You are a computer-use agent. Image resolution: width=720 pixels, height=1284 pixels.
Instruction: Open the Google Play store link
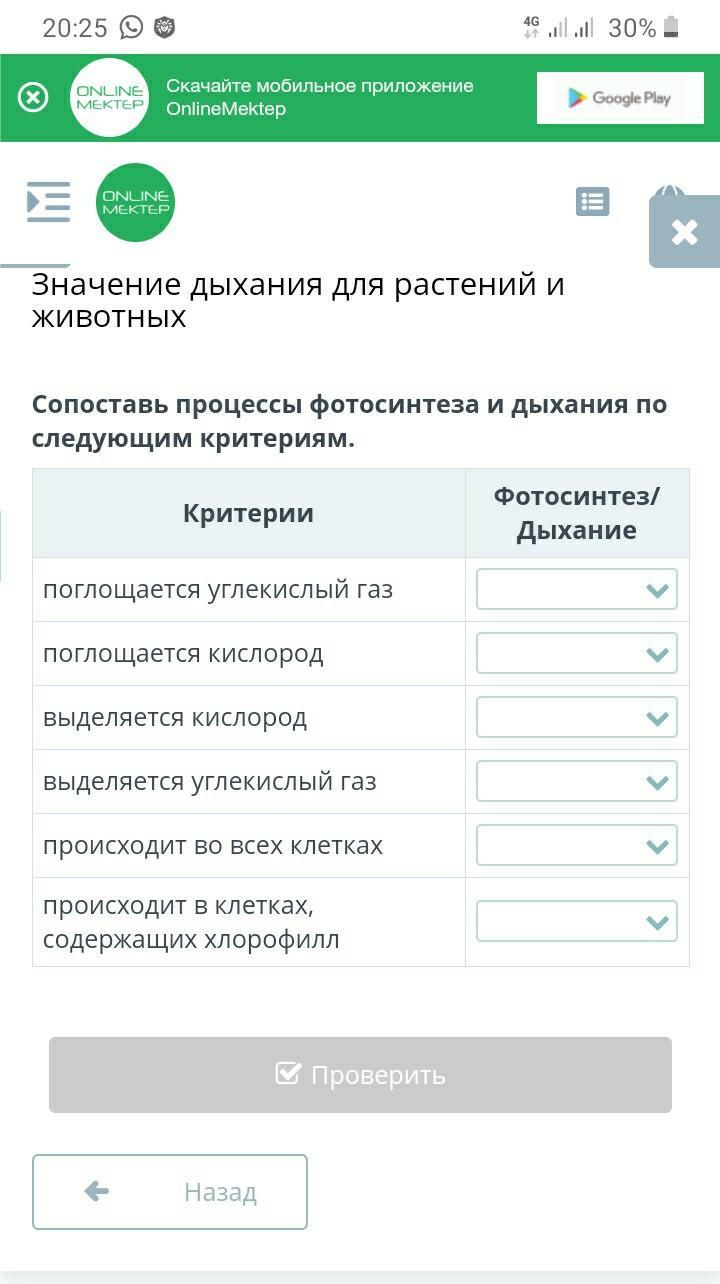tap(620, 98)
